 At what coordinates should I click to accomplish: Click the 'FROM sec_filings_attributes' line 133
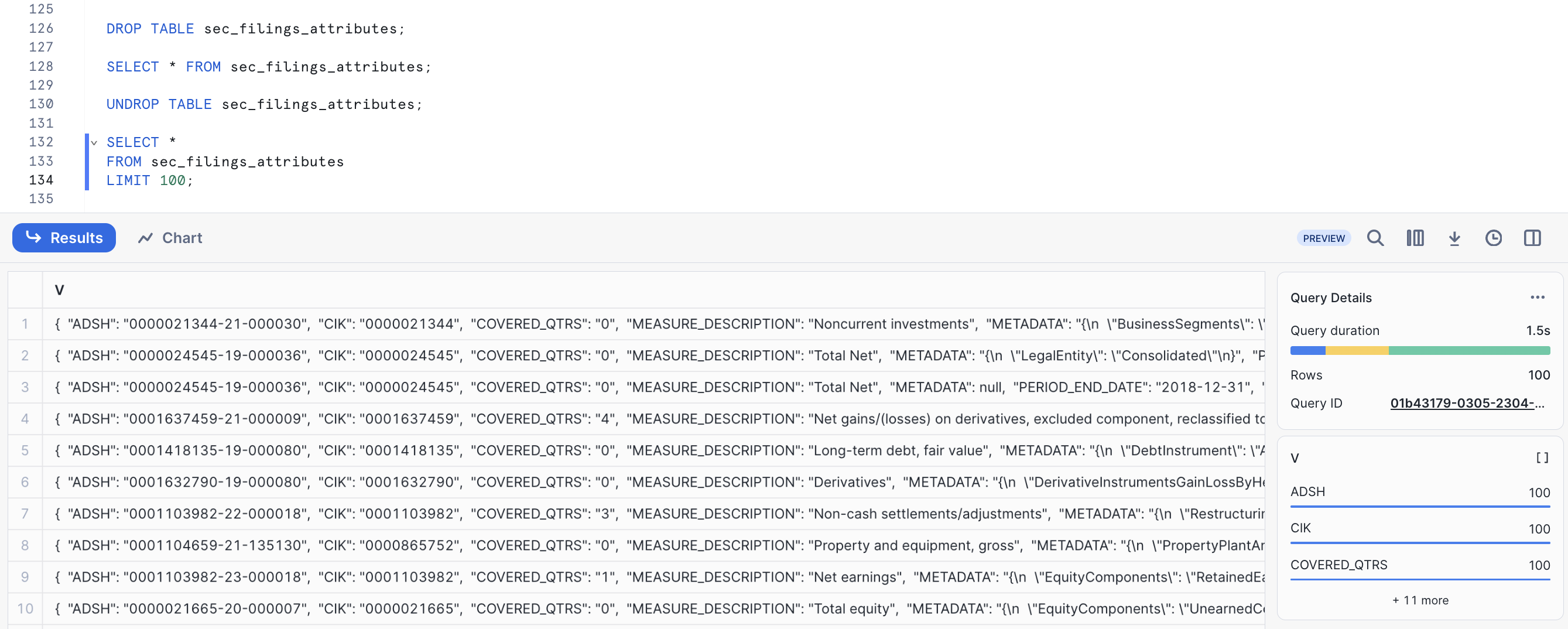point(225,162)
